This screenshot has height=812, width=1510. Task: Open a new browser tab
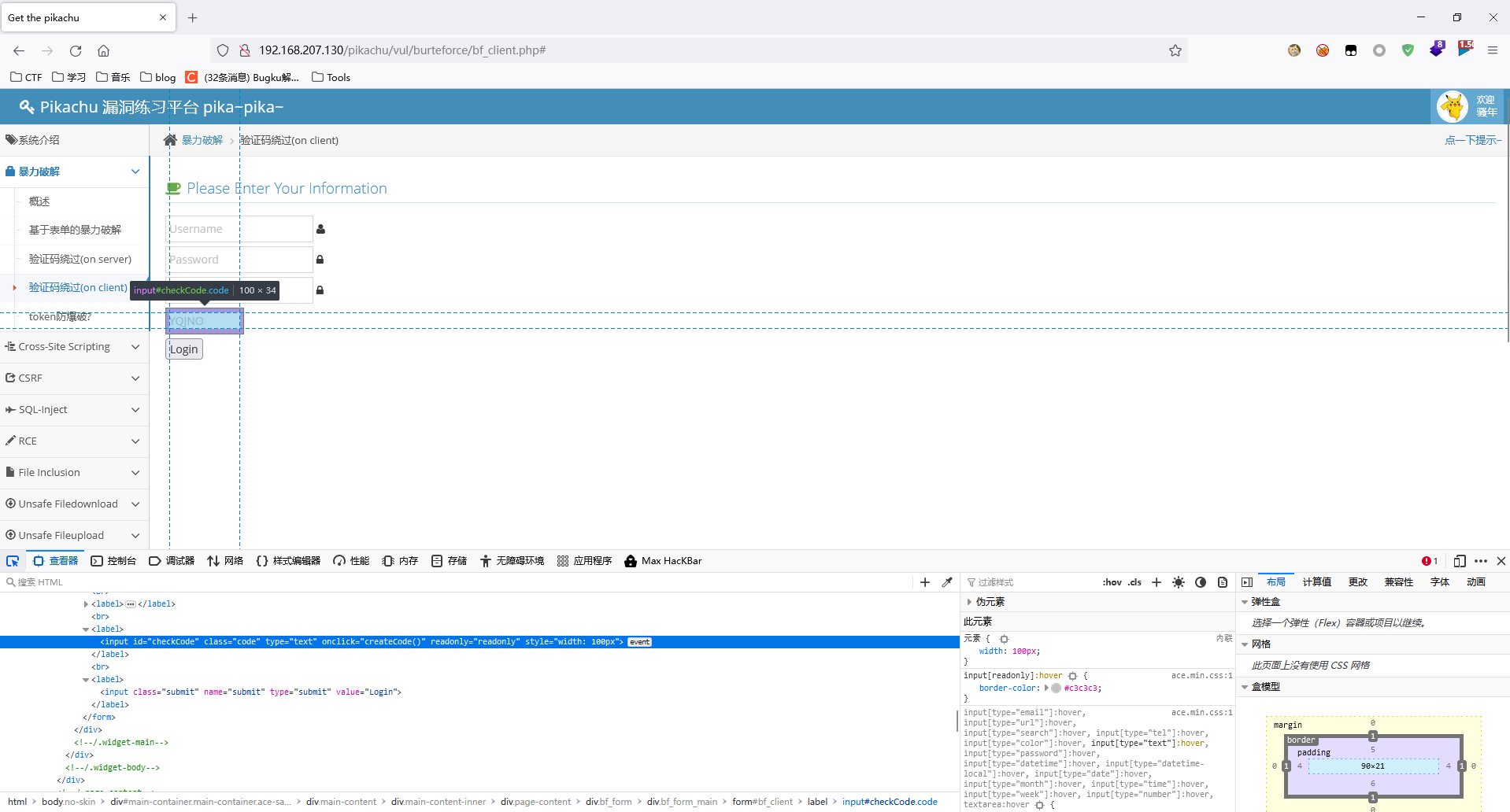coord(193,17)
